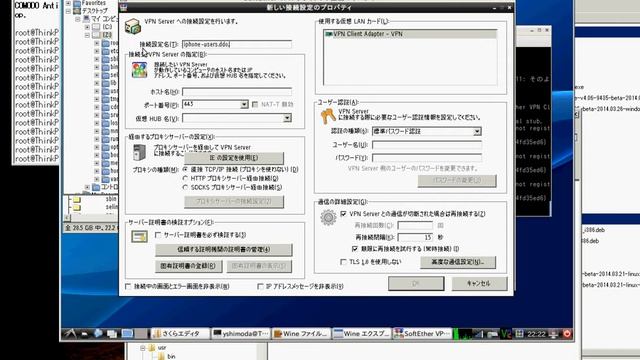Disable automatic reconnect when VPN Server disconnects
This screenshot has height=360, width=640.
tap(343, 213)
